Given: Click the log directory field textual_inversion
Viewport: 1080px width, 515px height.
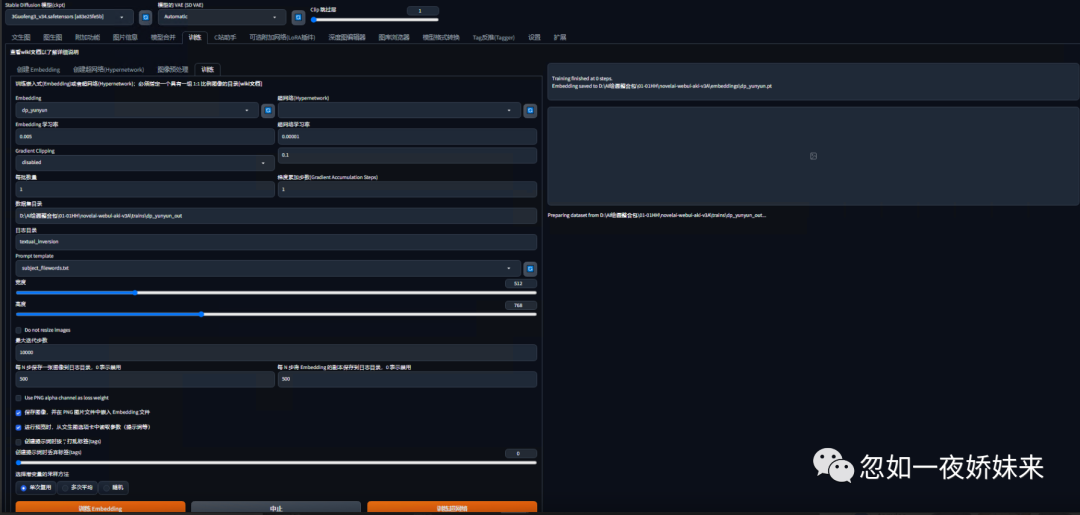Looking at the screenshot, I should 276,242.
